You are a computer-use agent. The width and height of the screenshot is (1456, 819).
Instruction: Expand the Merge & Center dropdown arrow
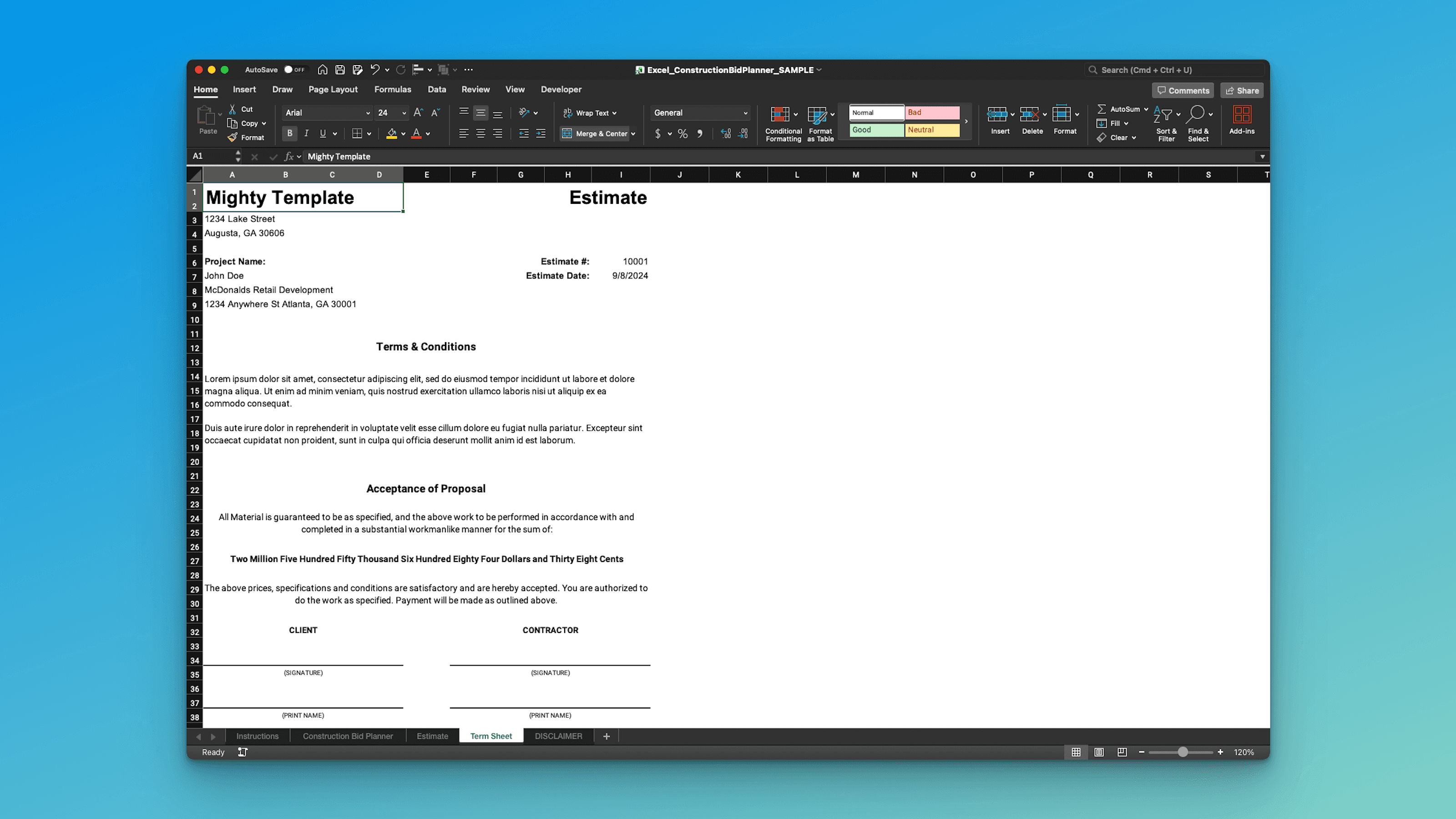click(632, 133)
